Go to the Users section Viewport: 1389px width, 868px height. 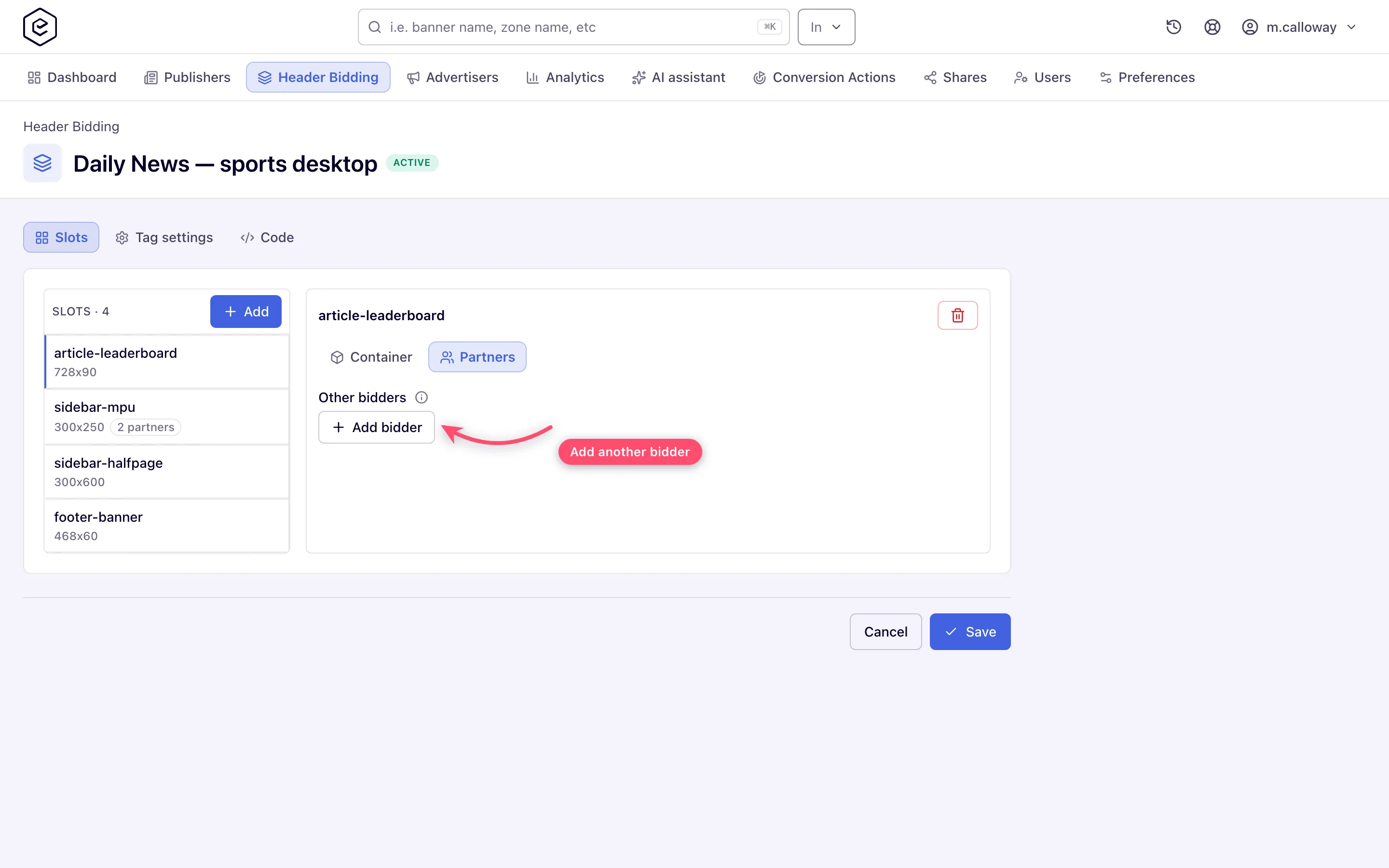1042,78
